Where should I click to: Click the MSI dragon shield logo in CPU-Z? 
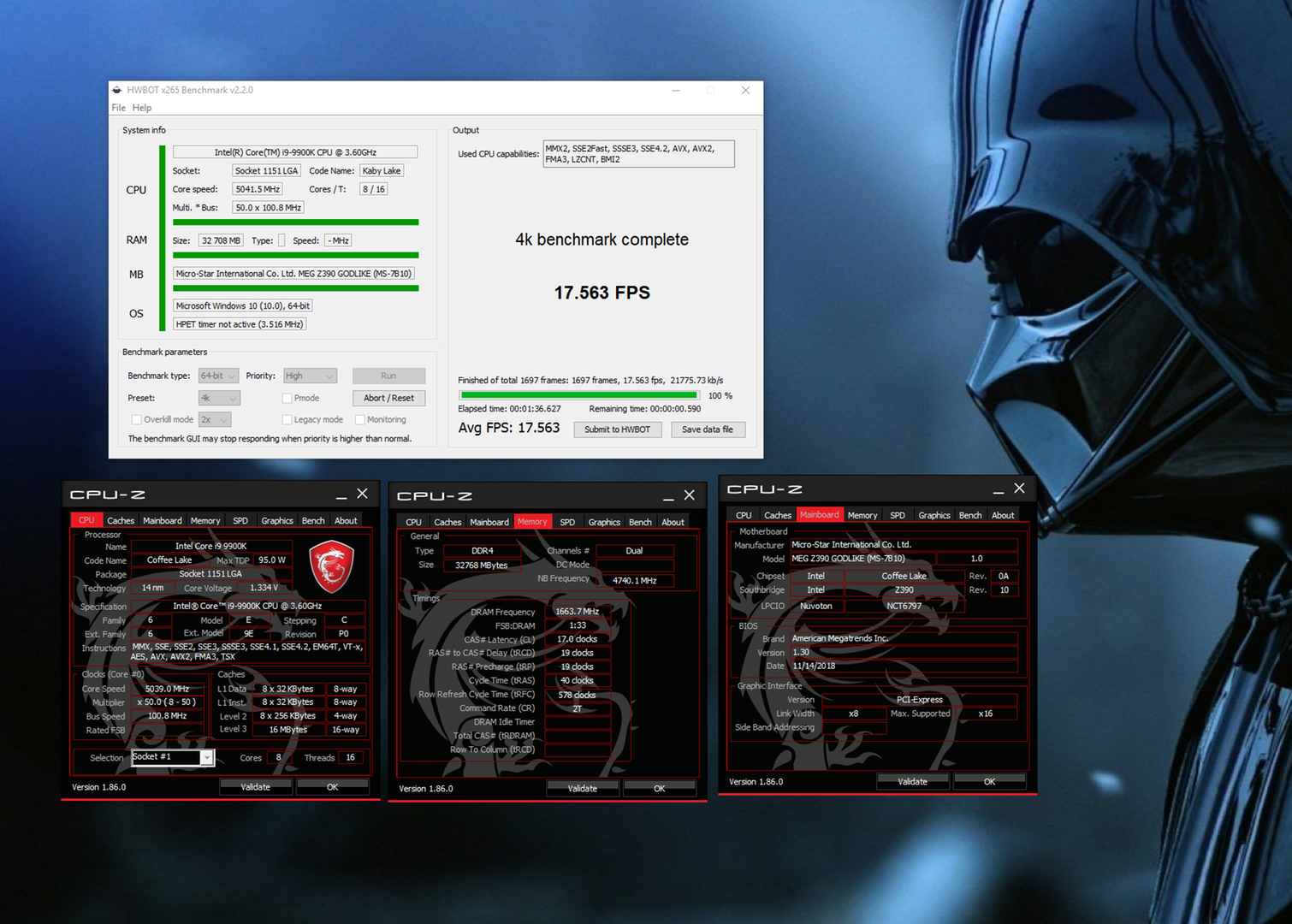[332, 566]
